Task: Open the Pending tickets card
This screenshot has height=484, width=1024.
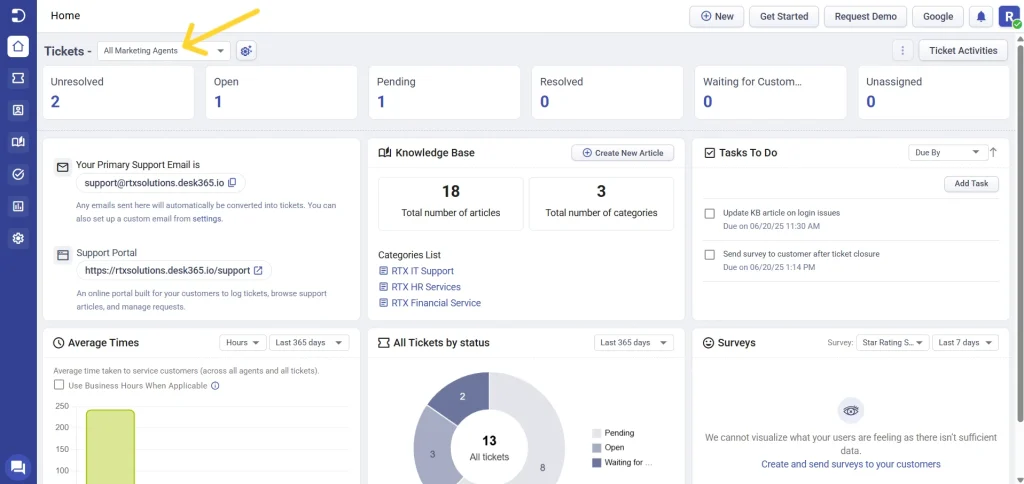Action: (444, 92)
